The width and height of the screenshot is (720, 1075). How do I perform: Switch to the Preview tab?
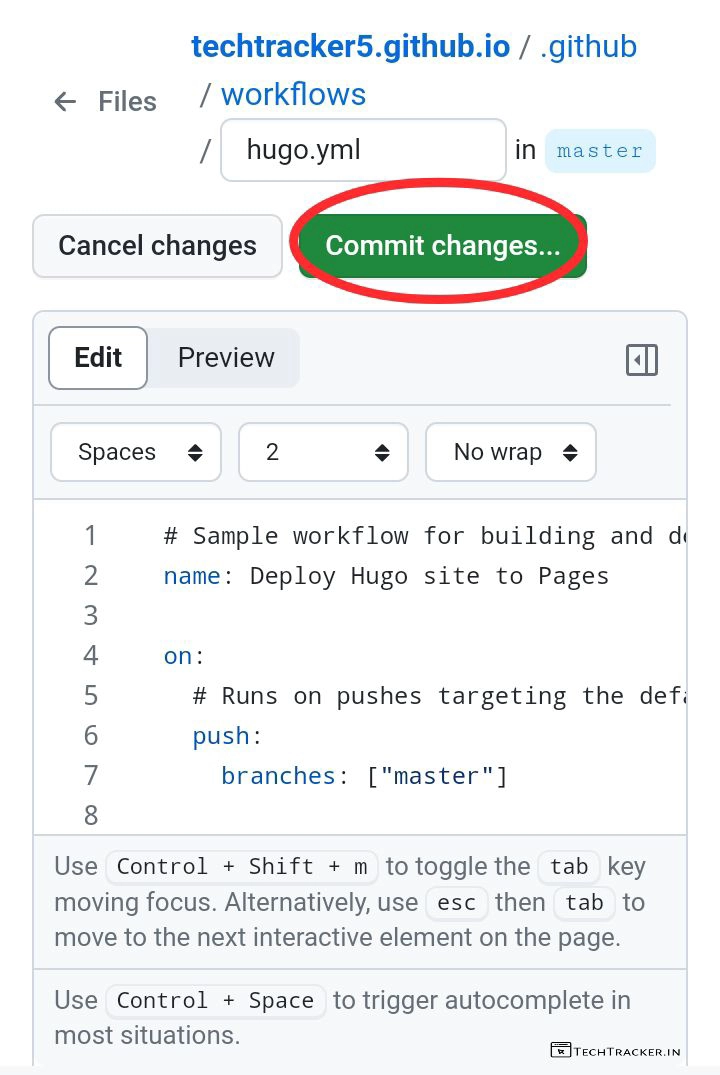pyautogui.click(x=226, y=358)
